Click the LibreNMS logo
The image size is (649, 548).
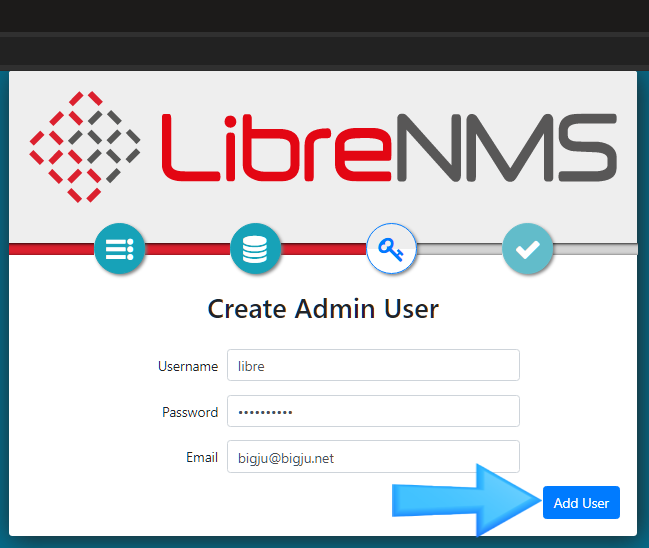tap(323, 147)
